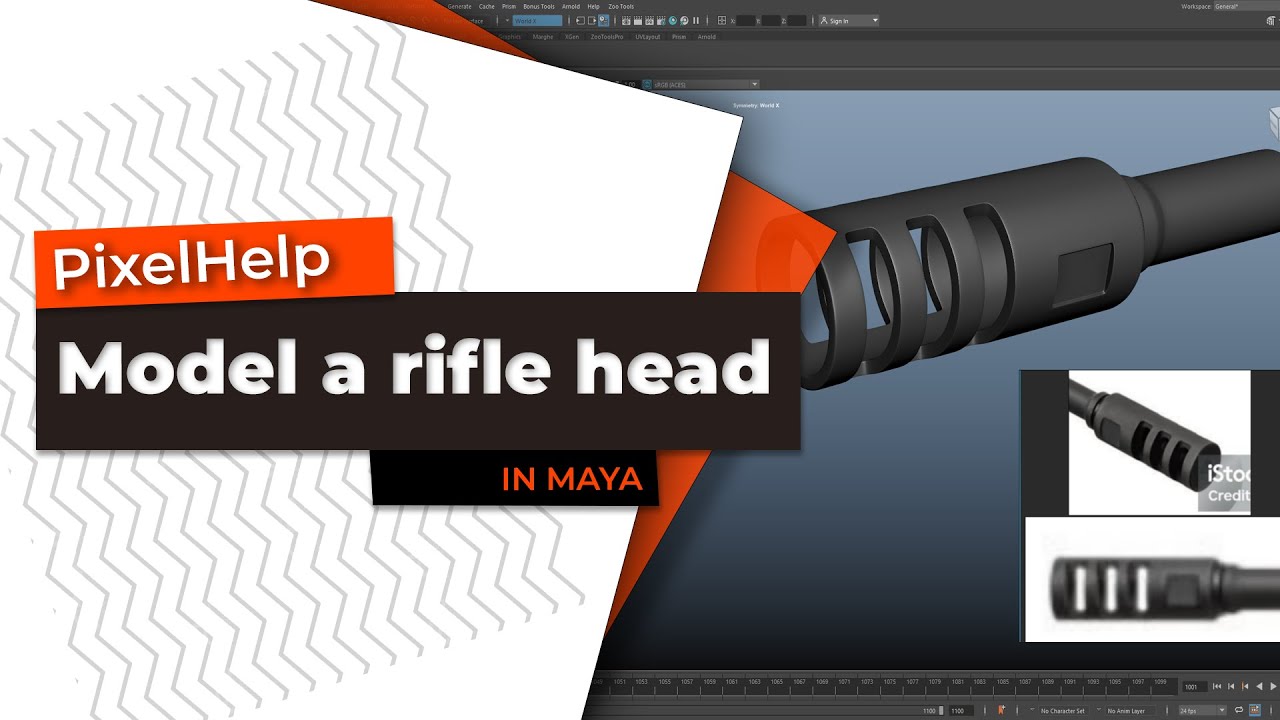The width and height of the screenshot is (1280, 720).
Task: Click the upper muzzle brake reference image
Action: (x=1160, y=442)
